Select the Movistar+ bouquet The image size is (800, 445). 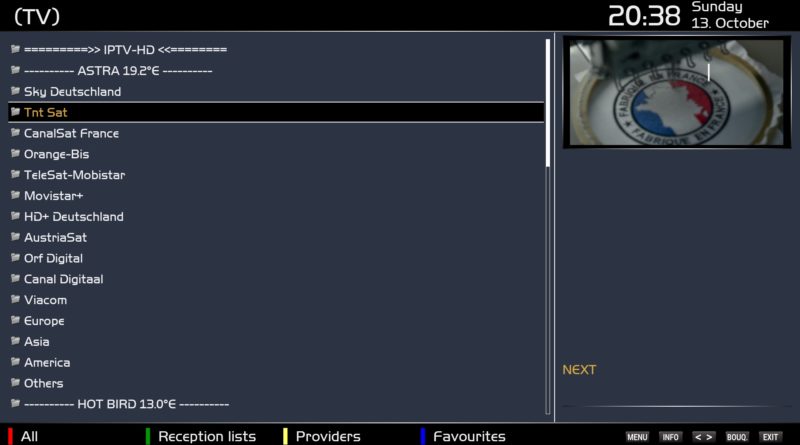pyautogui.click(x=276, y=196)
